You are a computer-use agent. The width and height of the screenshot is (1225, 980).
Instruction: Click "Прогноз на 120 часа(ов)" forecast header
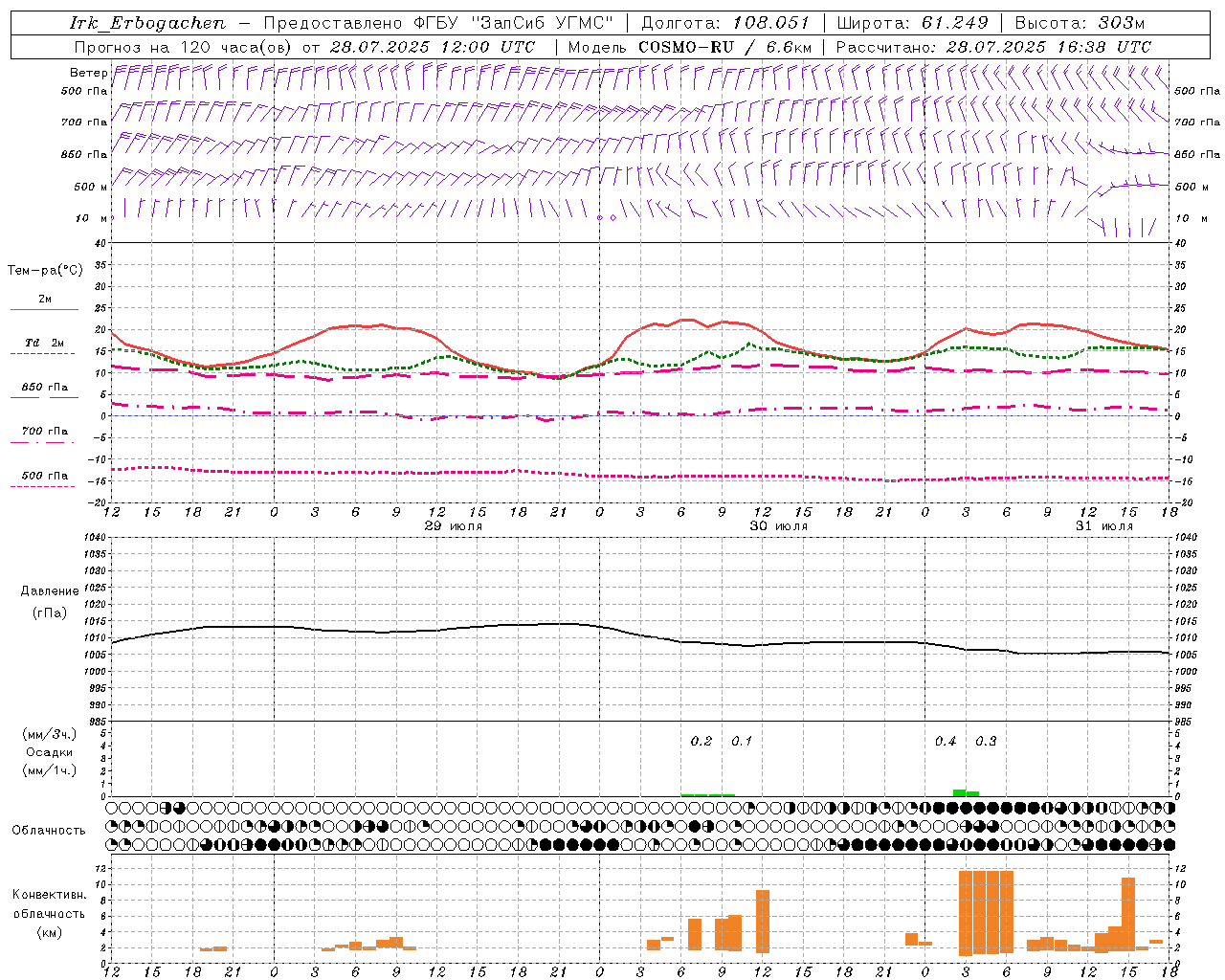pos(184,47)
